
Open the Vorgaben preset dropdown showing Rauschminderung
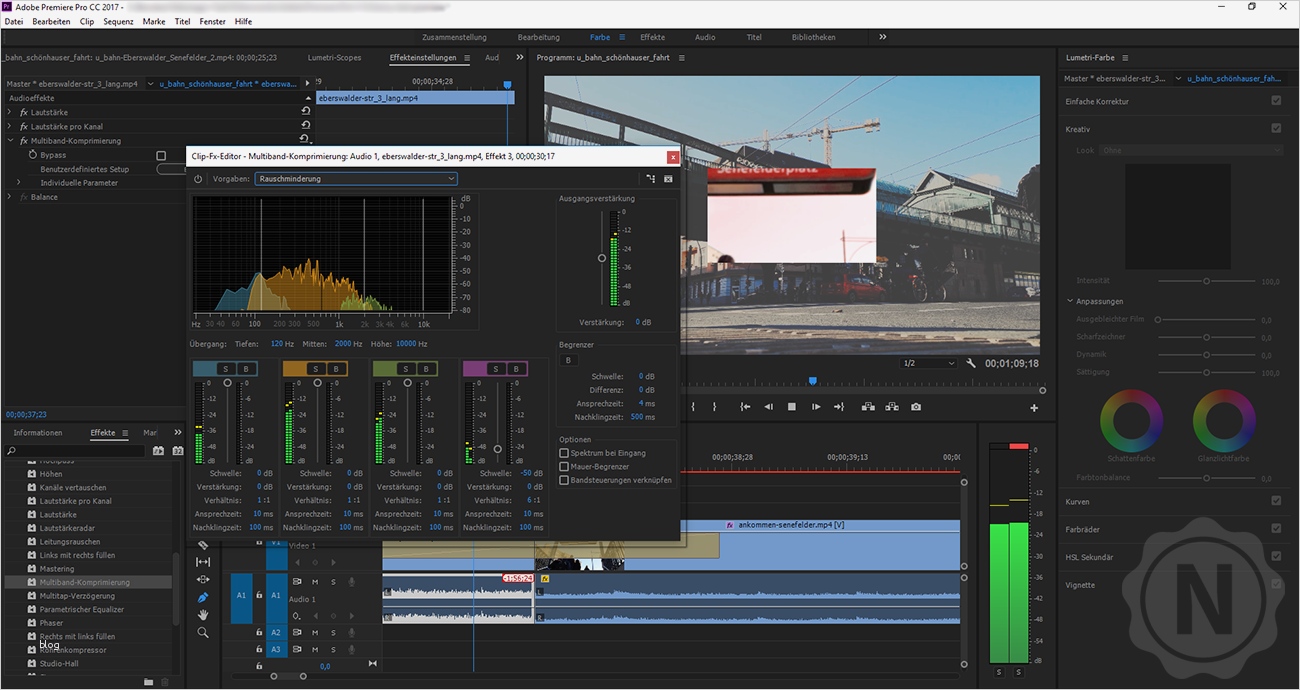coord(355,178)
